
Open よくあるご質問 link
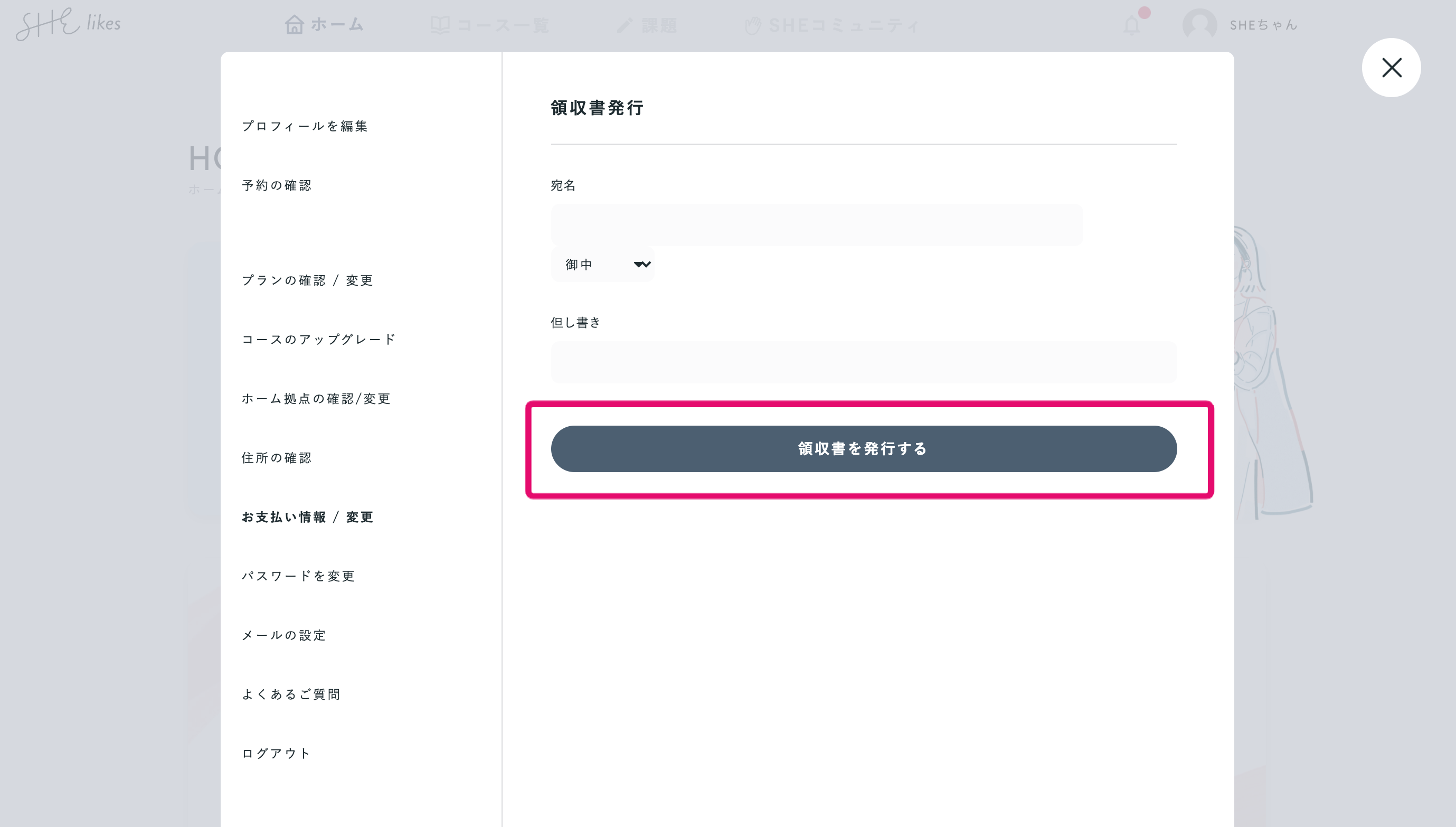291,694
